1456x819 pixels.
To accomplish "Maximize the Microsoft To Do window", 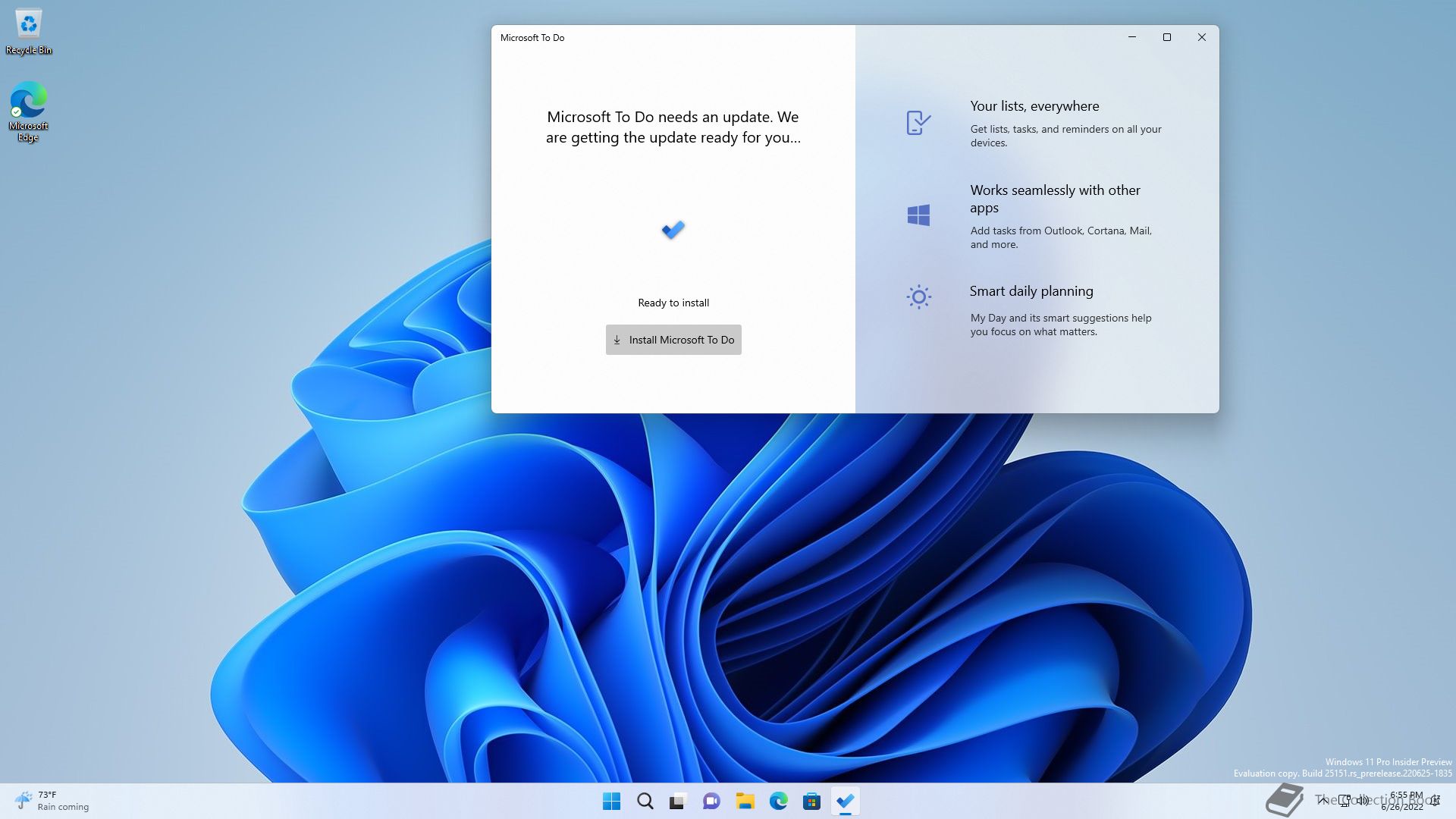I will pos(1167,37).
